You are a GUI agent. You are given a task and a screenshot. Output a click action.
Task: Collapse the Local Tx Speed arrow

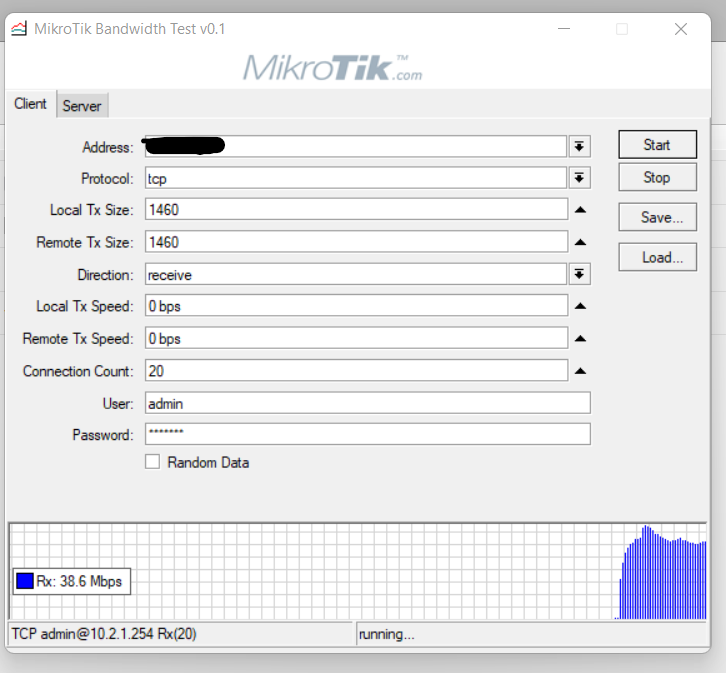[580, 306]
